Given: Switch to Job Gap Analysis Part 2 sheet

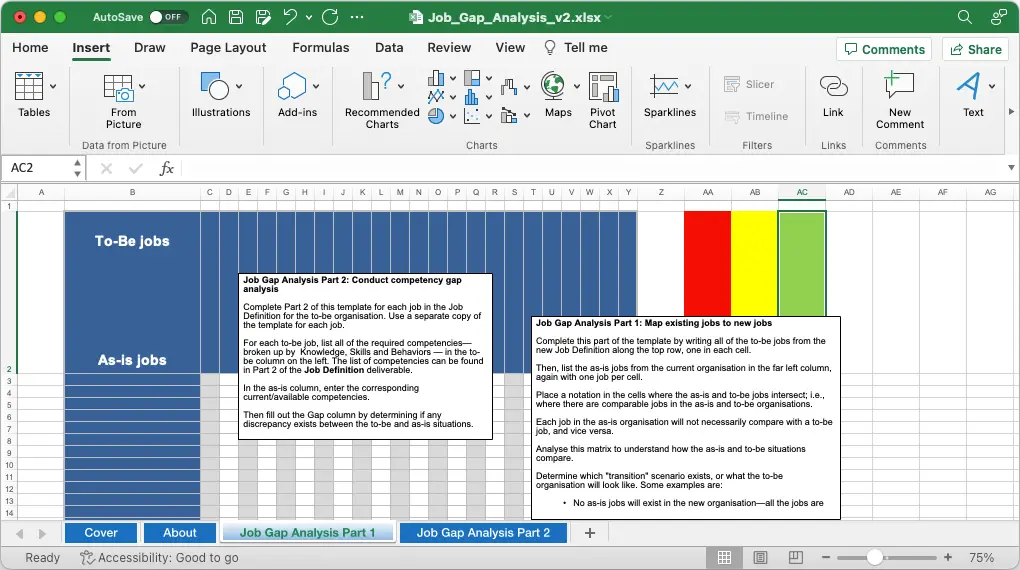Looking at the screenshot, I should pos(483,532).
